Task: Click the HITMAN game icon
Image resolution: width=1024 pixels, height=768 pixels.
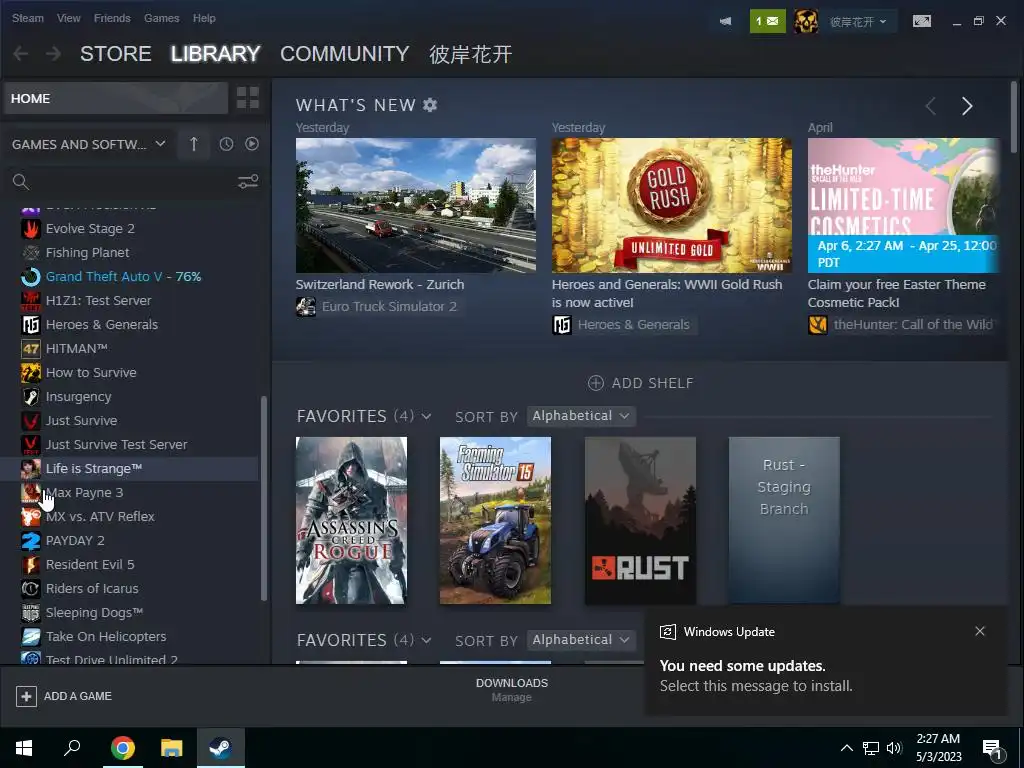Action: point(31,349)
